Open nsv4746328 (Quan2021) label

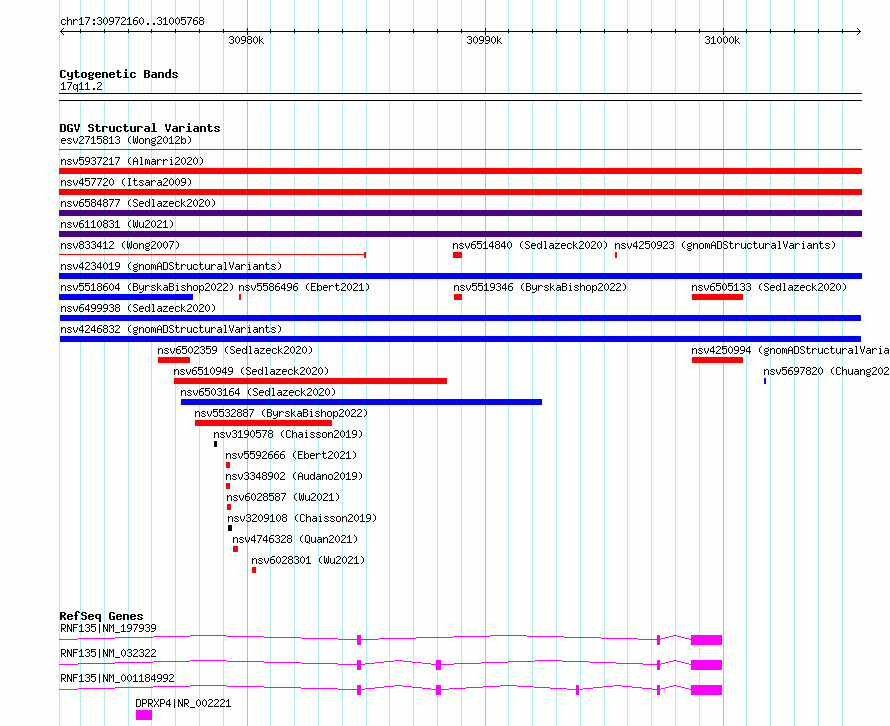[x=295, y=539]
